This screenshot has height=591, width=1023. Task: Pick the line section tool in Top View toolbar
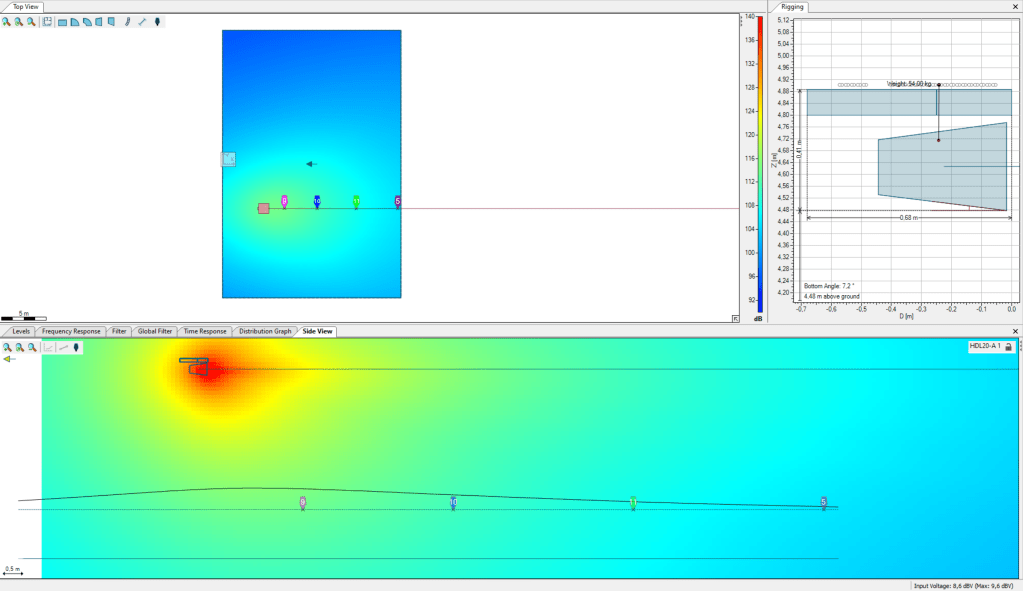click(142, 21)
